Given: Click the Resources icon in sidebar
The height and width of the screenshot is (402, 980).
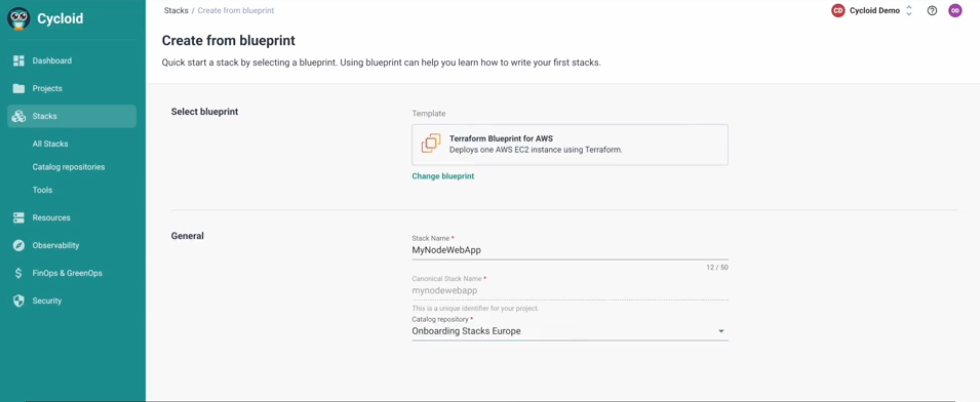Looking at the screenshot, I should (19, 218).
